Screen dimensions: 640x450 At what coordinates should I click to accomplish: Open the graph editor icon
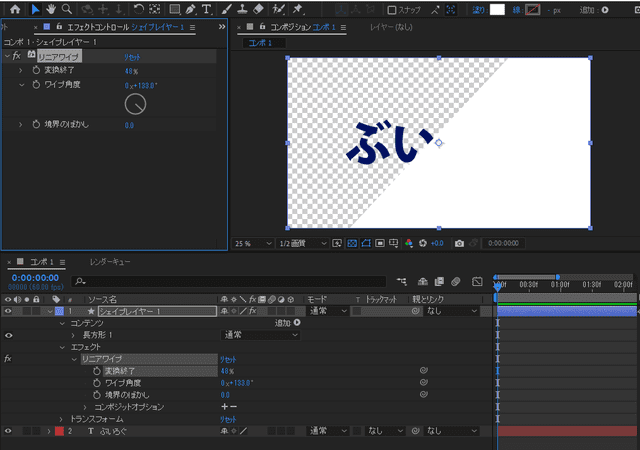pyautogui.click(x=477, y=281)
